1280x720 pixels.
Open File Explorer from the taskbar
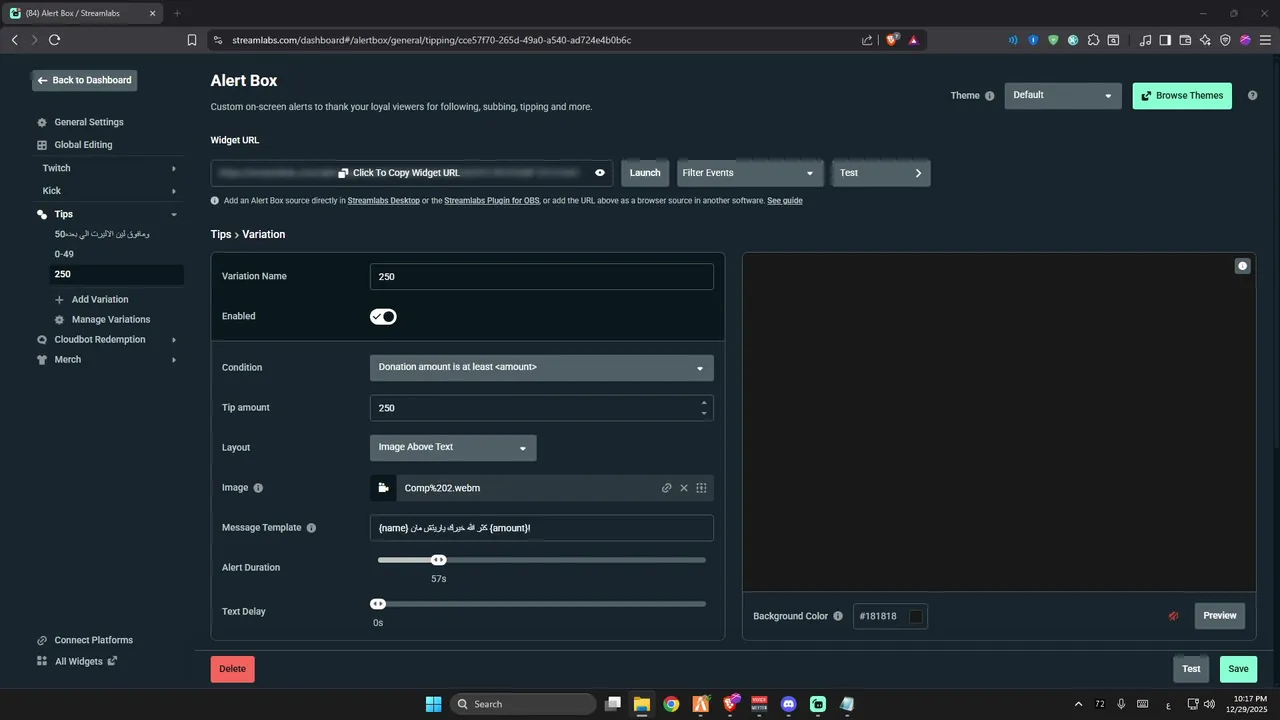[x=642, y=704]
